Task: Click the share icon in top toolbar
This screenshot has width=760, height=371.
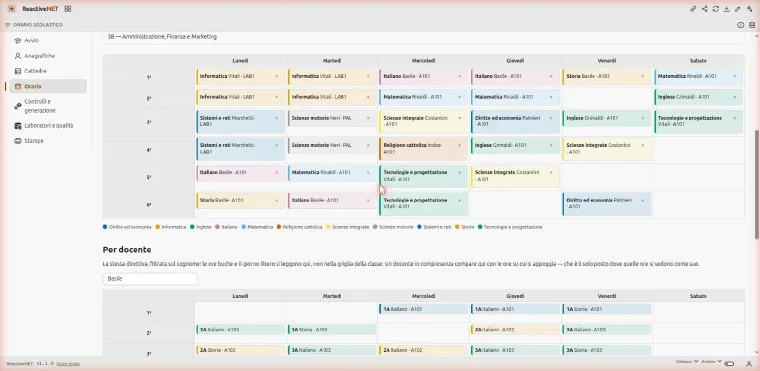Action: (x=704, y=9)
